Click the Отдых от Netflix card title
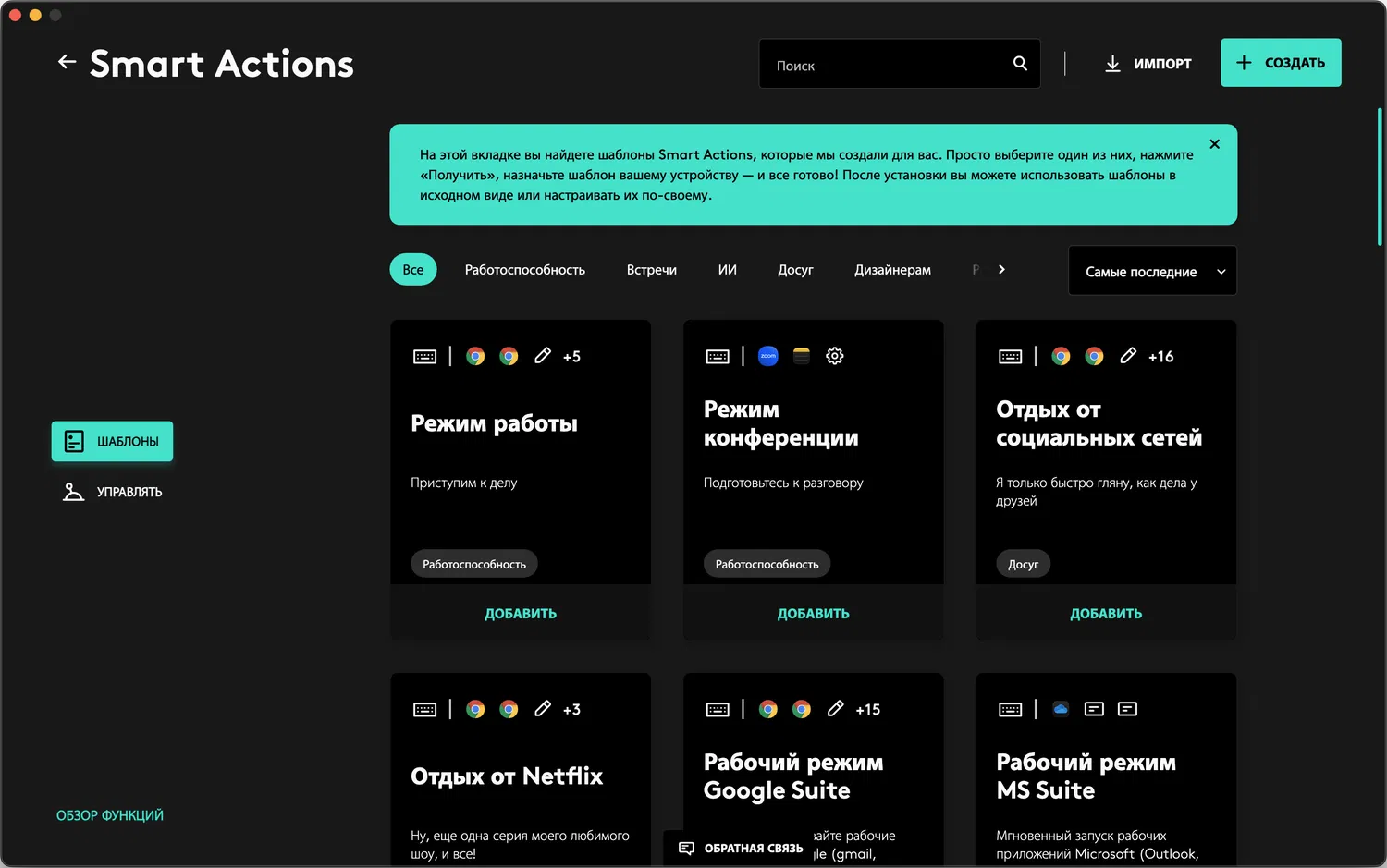The width and height of the screenshot is (1387, 868). point(507,776)
